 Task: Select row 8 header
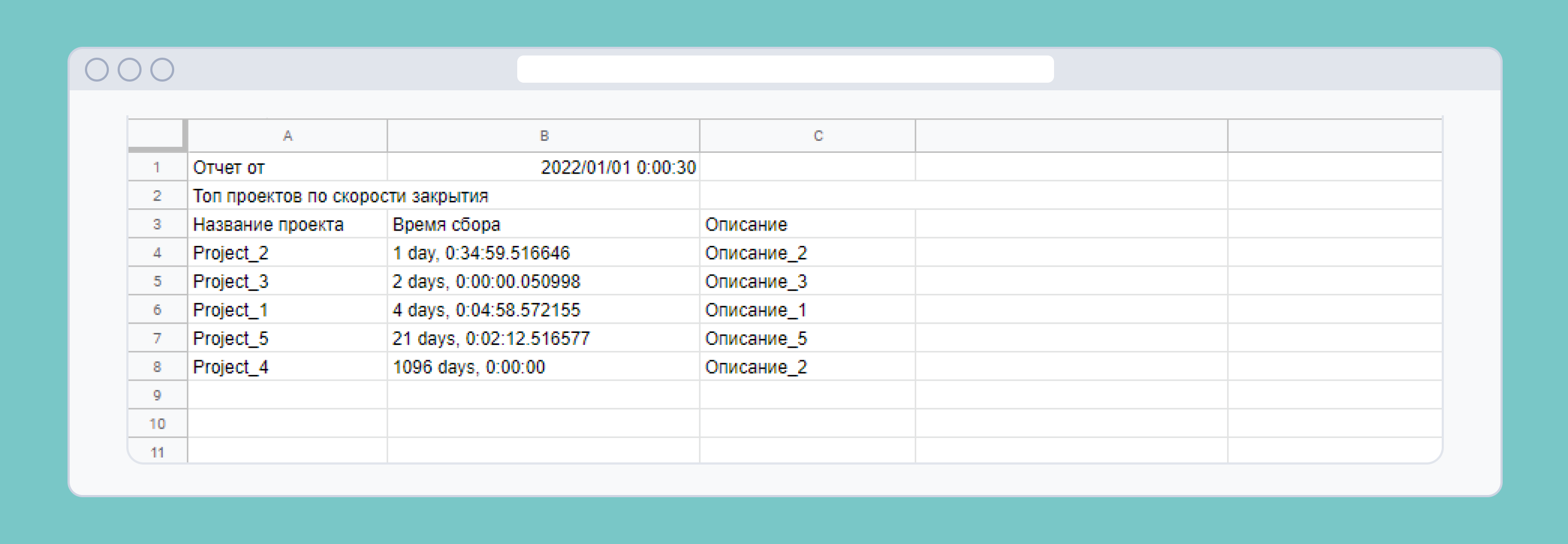157,366
